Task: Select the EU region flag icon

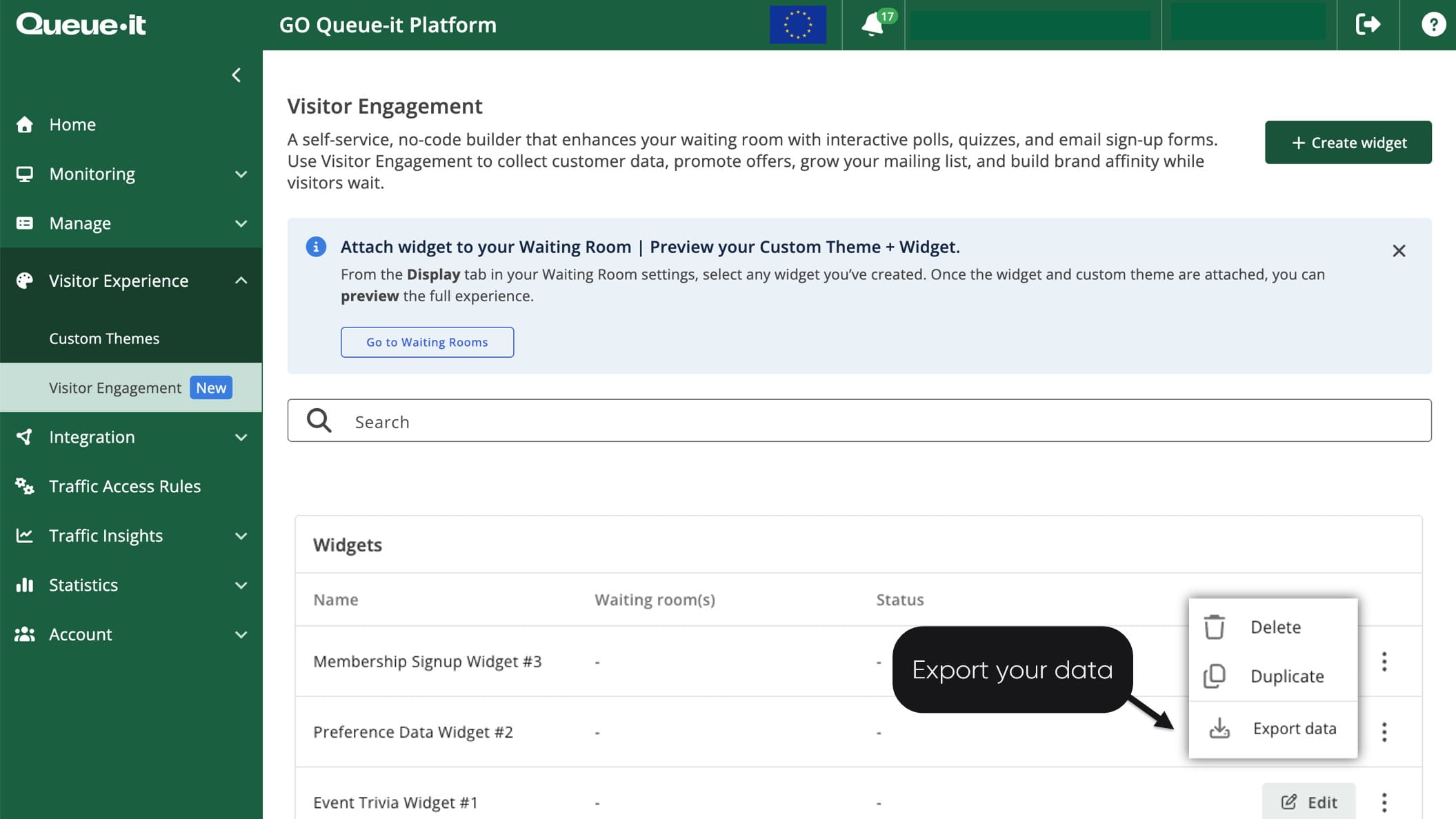Action: pos(799,25)
